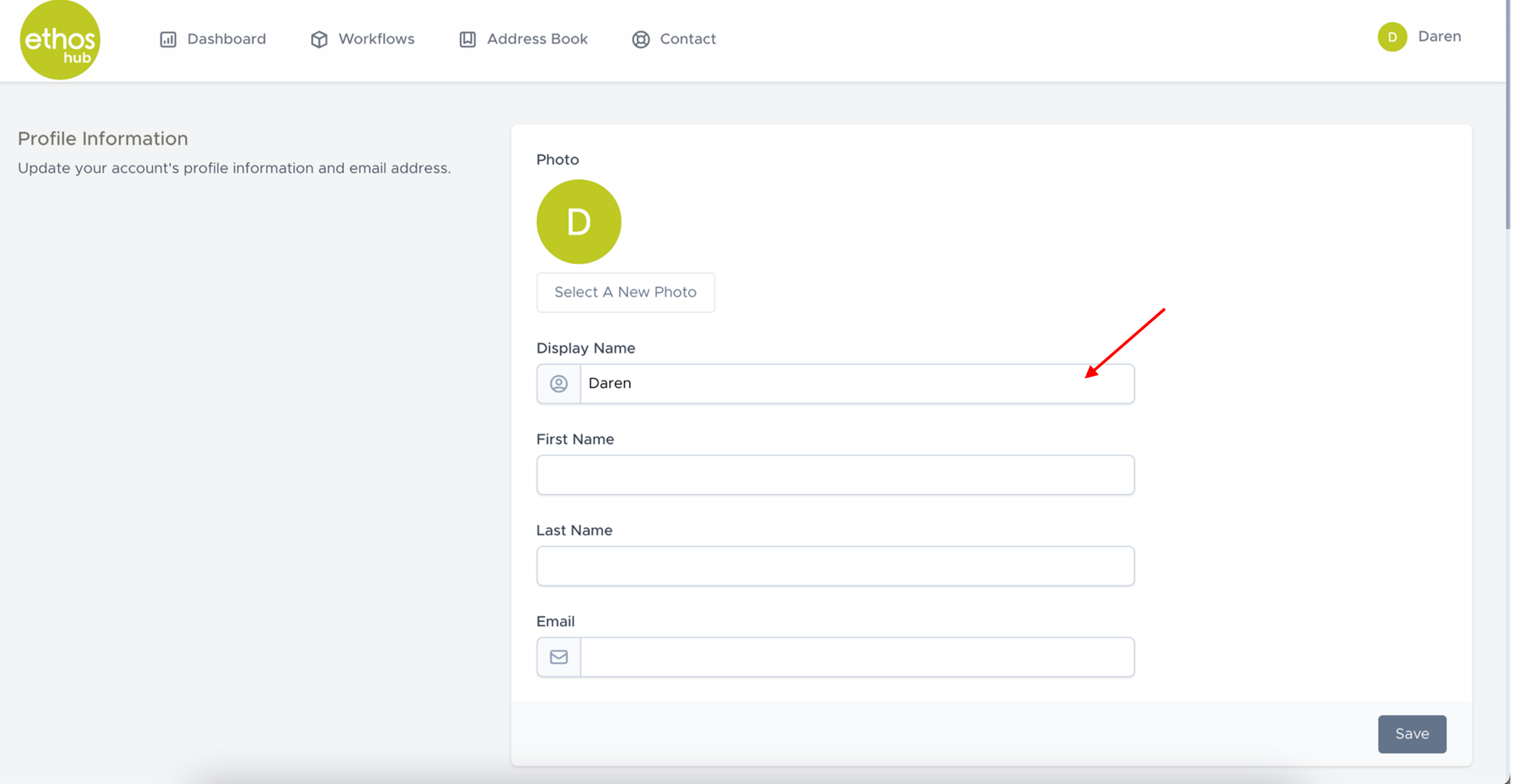Open the Daren user menu
Screen dimensions: 1514x784
click(1439, 37)
